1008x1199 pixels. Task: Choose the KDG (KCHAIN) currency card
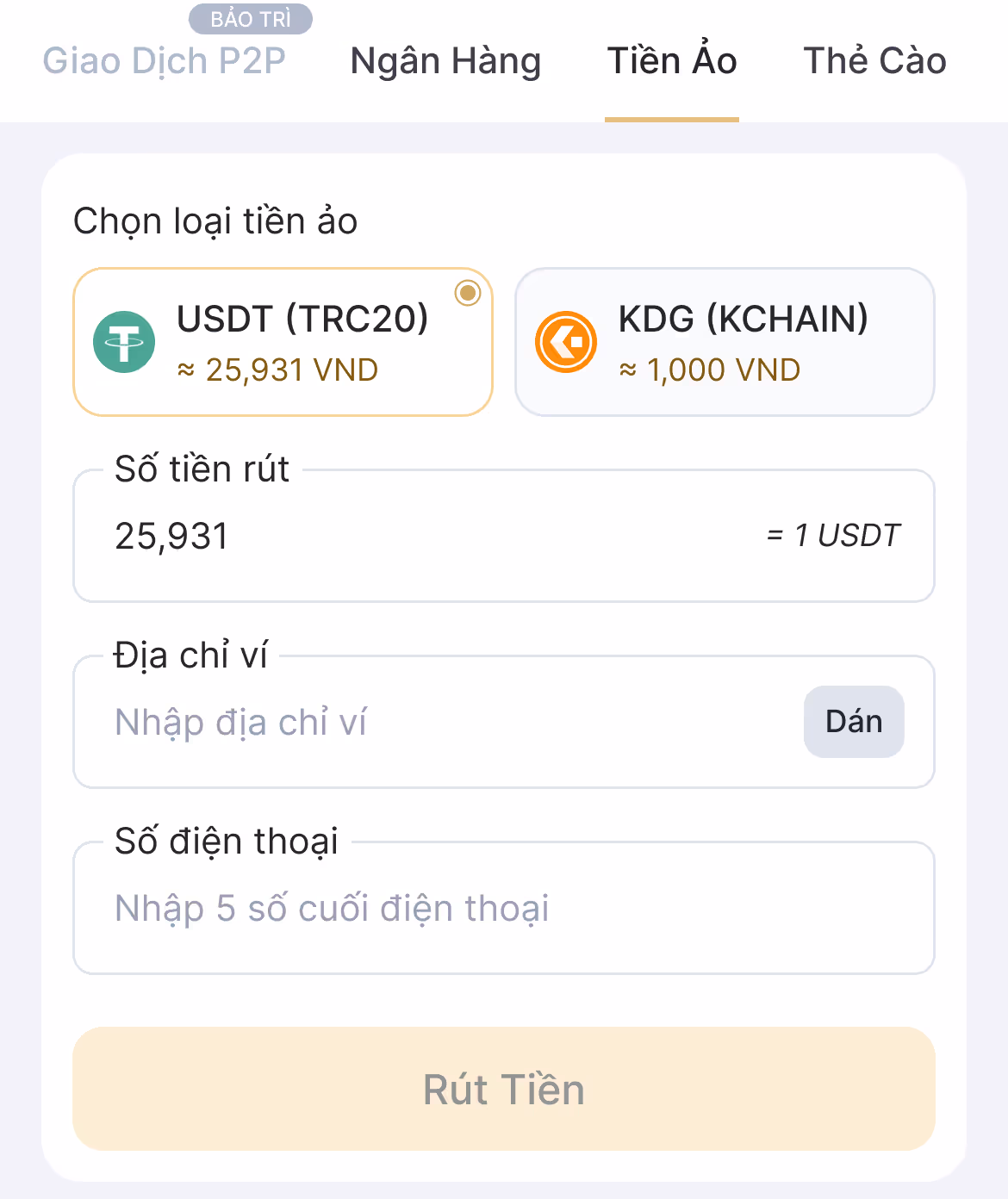click(x=725, y=342)
